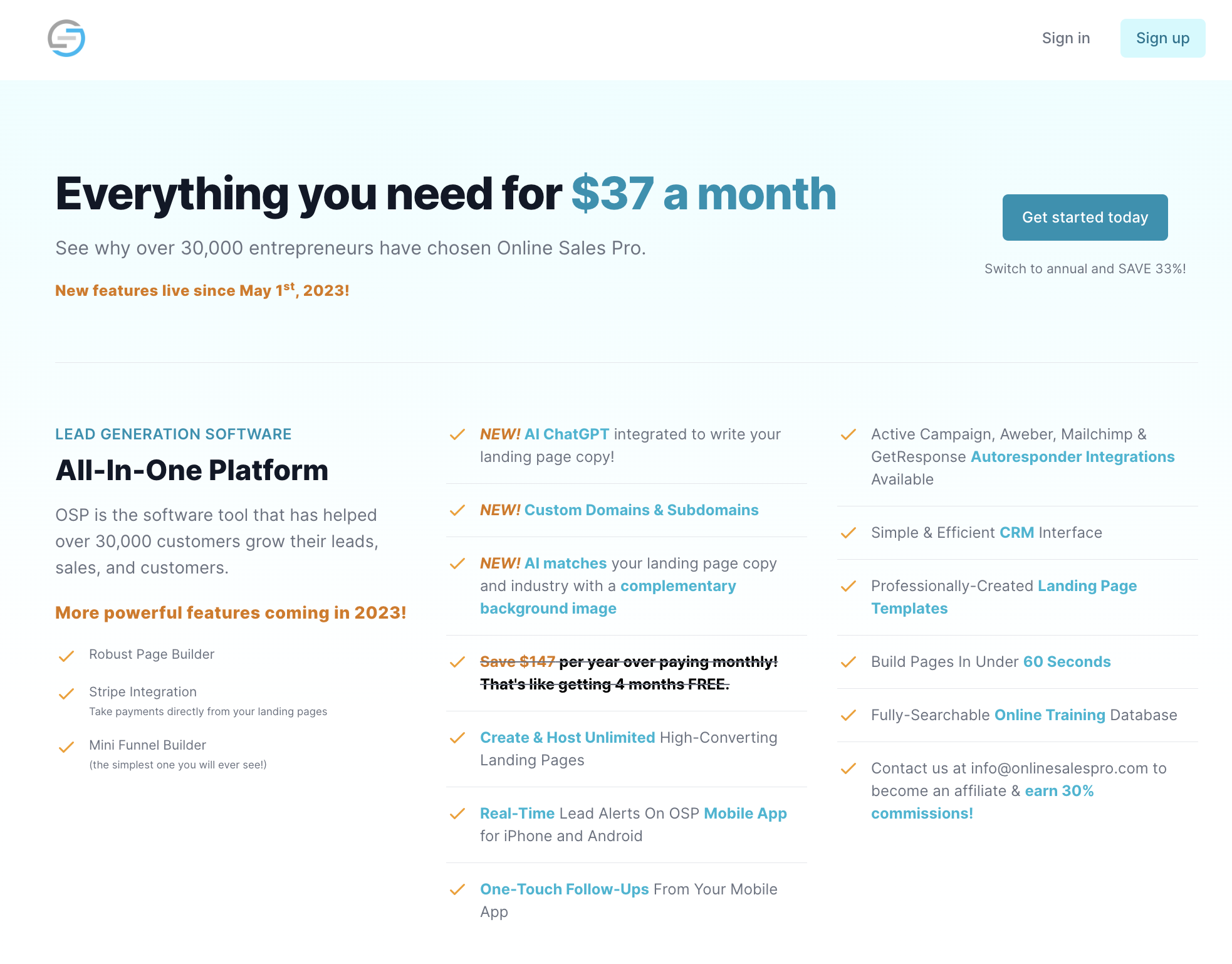Click the checkmark next to Build Pages In Under 60 Seconds
The height and width of the screenshot is (964, 1232).
click(x=848, y=662)
